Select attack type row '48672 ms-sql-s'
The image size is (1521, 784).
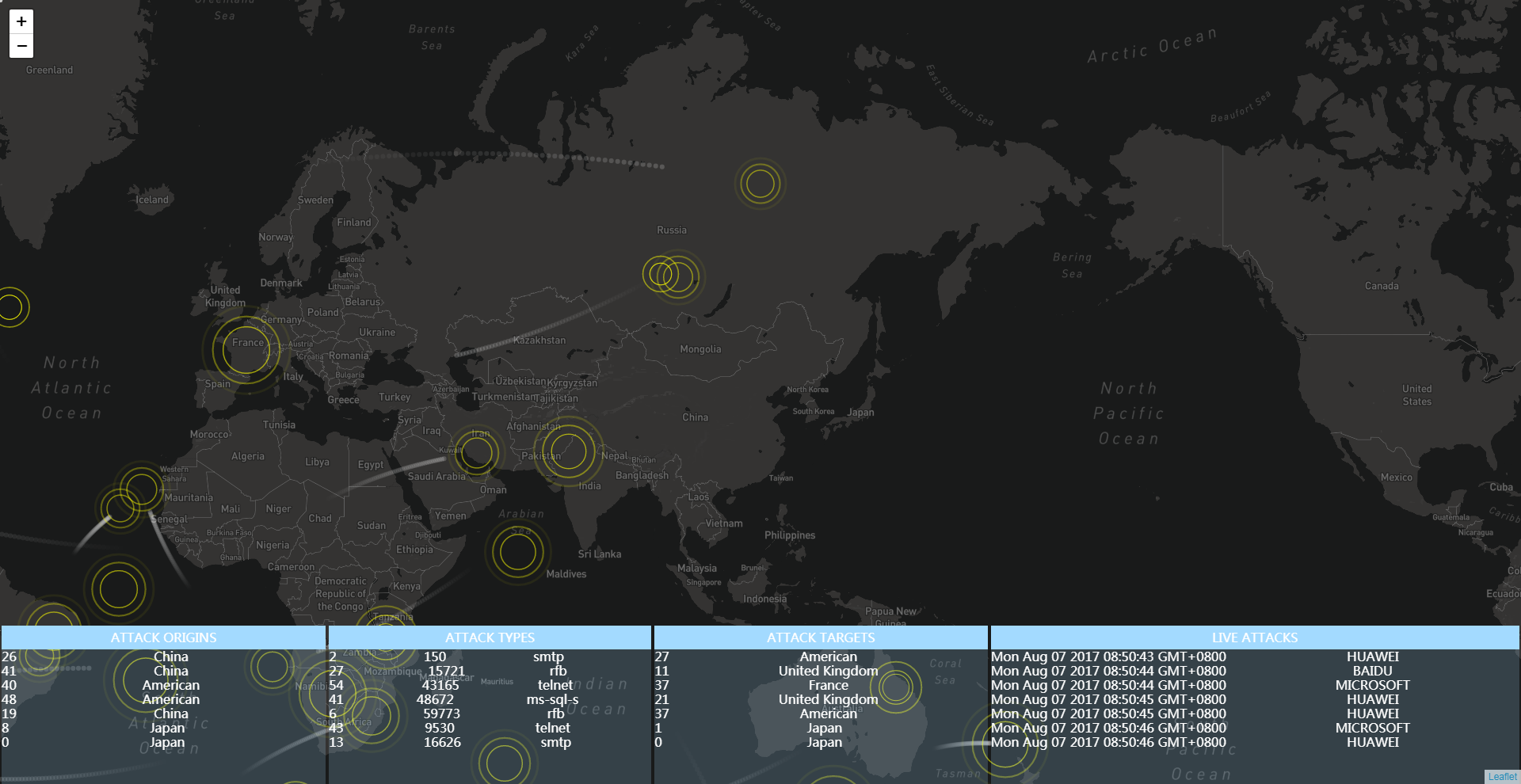(x=490, y=699)
